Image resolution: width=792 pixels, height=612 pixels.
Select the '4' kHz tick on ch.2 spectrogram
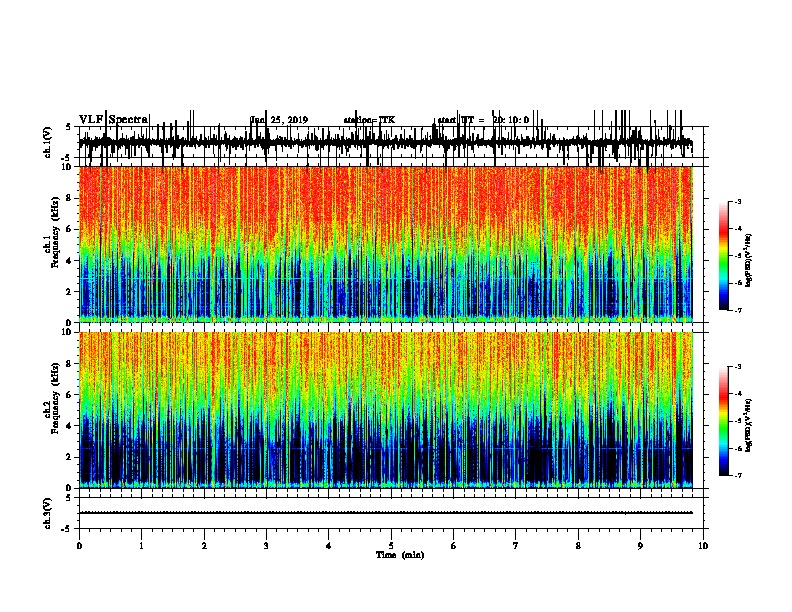click(x=70, y=426)
